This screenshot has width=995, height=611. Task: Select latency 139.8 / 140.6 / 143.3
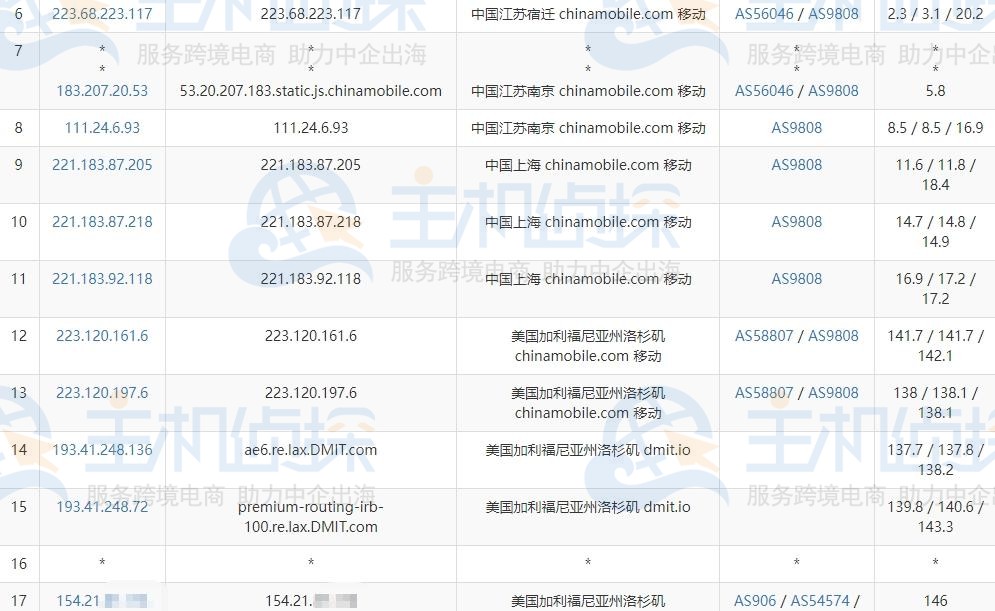pos(935,516)
